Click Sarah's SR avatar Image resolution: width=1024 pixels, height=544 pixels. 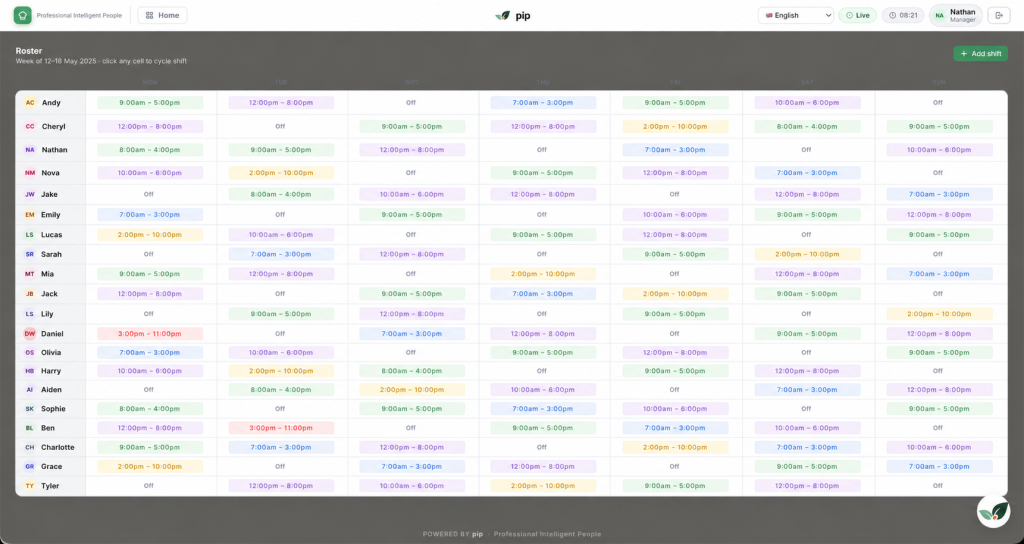[30, 255]
